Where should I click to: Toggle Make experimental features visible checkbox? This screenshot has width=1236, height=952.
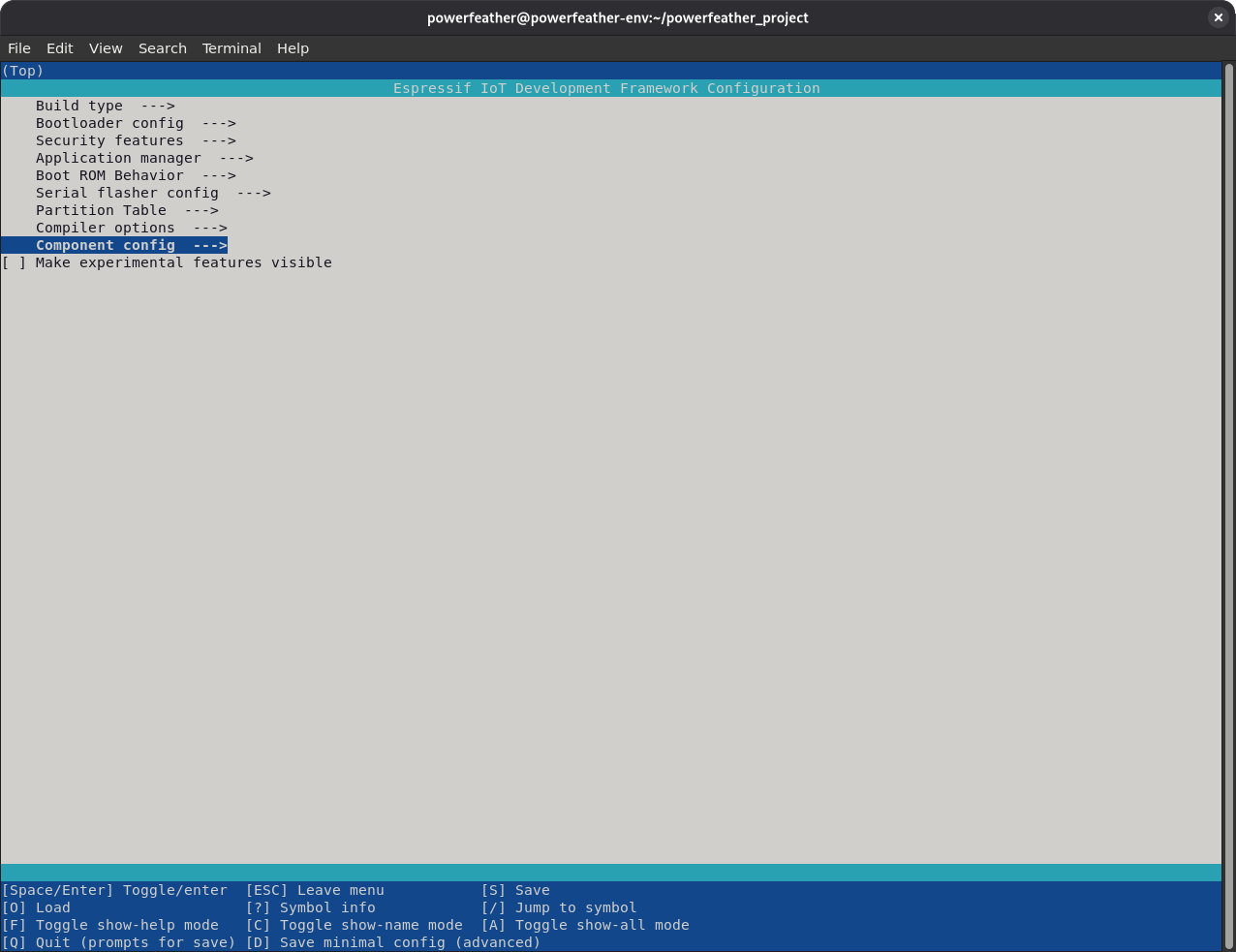coord(15,262)
